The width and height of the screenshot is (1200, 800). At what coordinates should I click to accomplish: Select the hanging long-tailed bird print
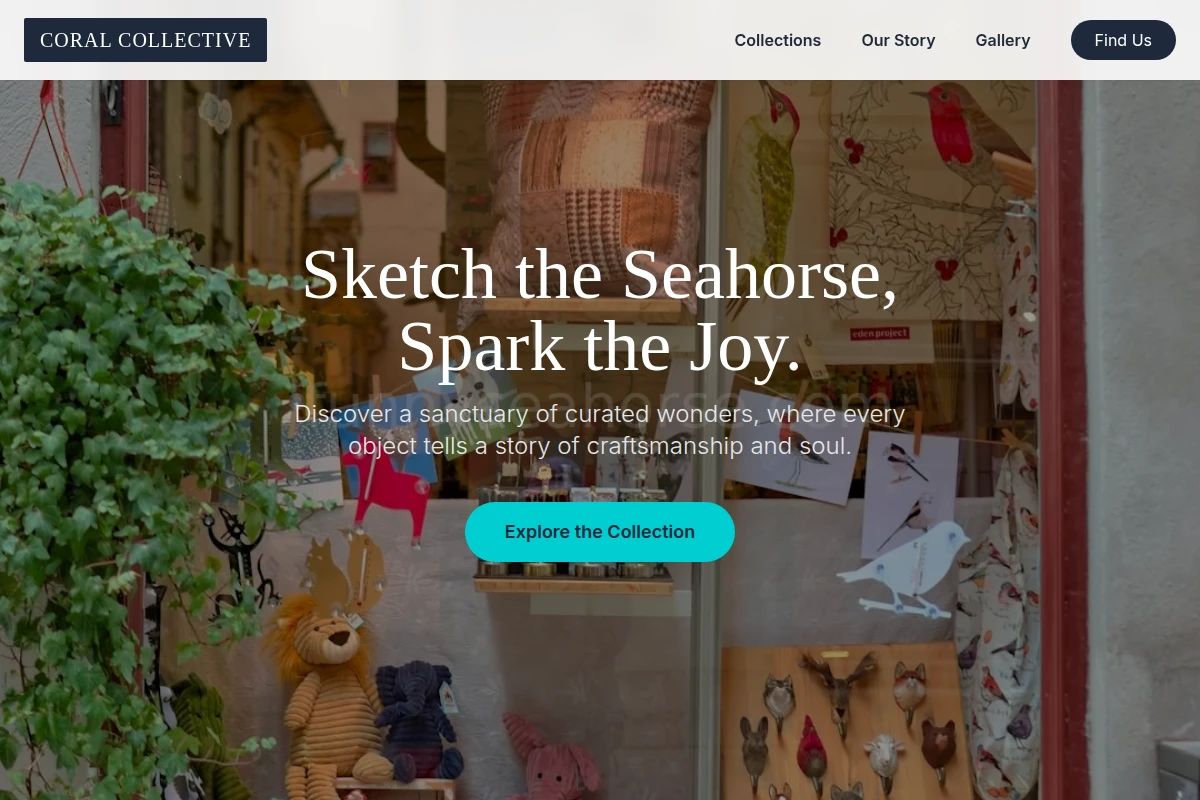(910, 495)
